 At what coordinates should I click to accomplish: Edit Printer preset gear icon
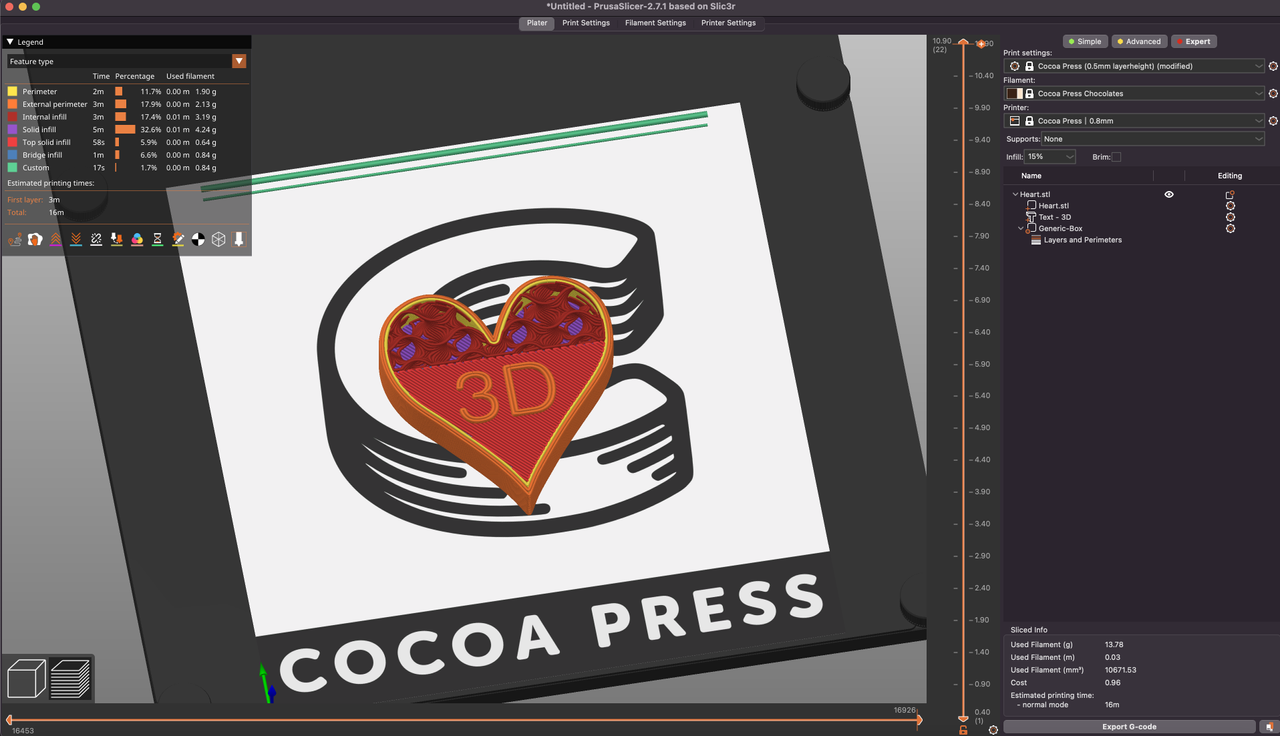click(x=1273, y=120)
